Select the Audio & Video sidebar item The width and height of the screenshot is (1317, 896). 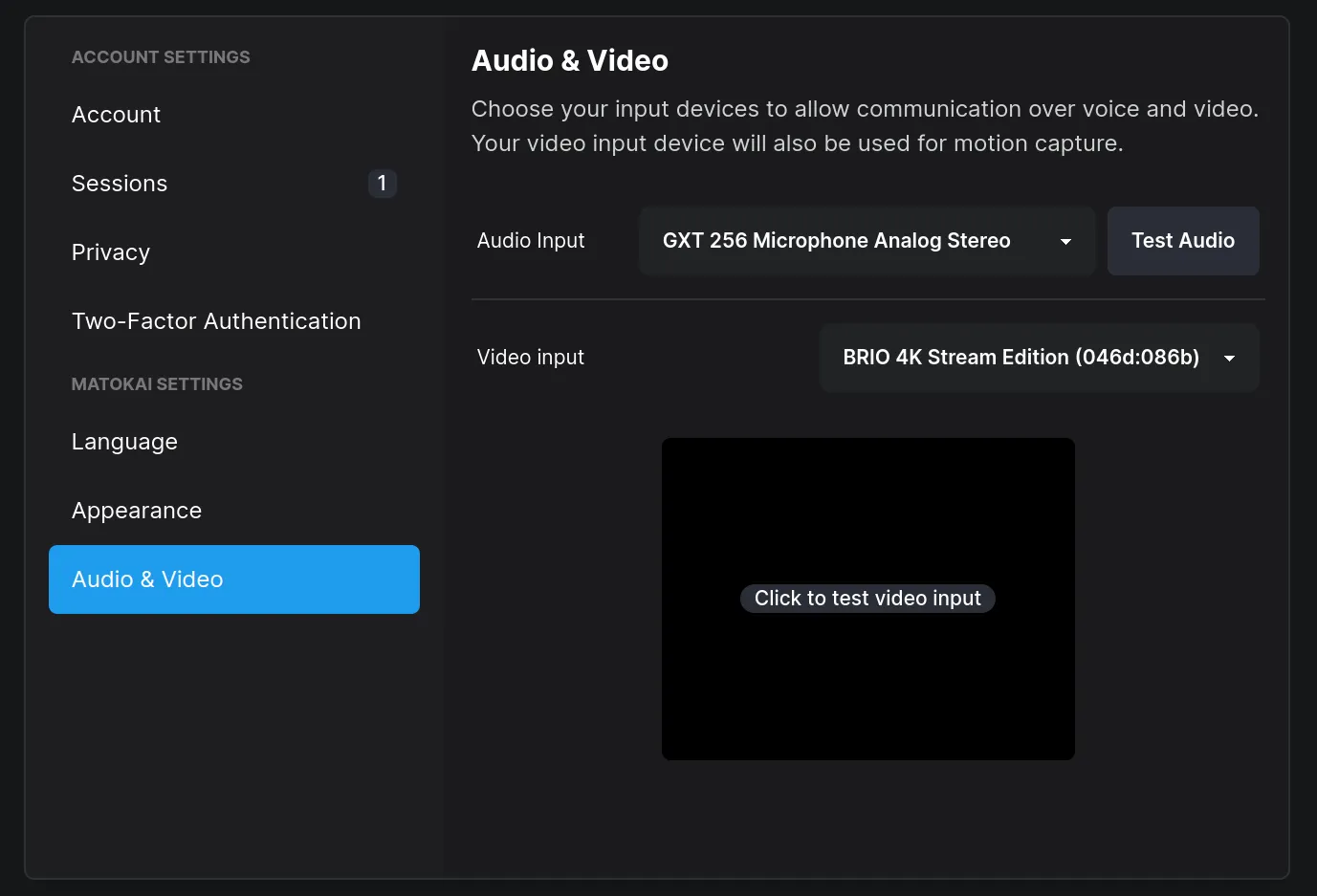click(234, 579)
